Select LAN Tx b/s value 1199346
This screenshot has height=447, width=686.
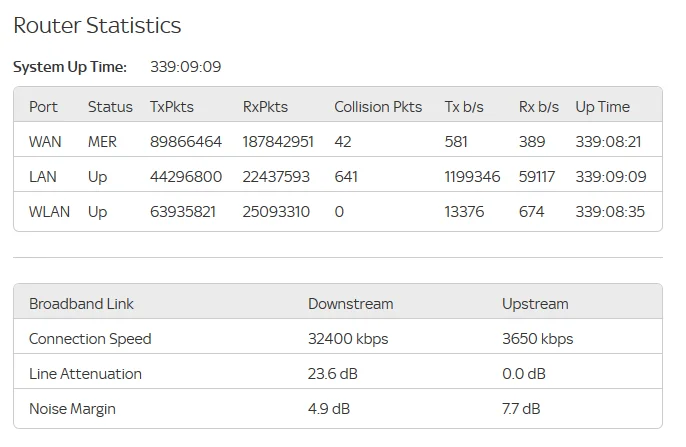click(x=472, y=177)
